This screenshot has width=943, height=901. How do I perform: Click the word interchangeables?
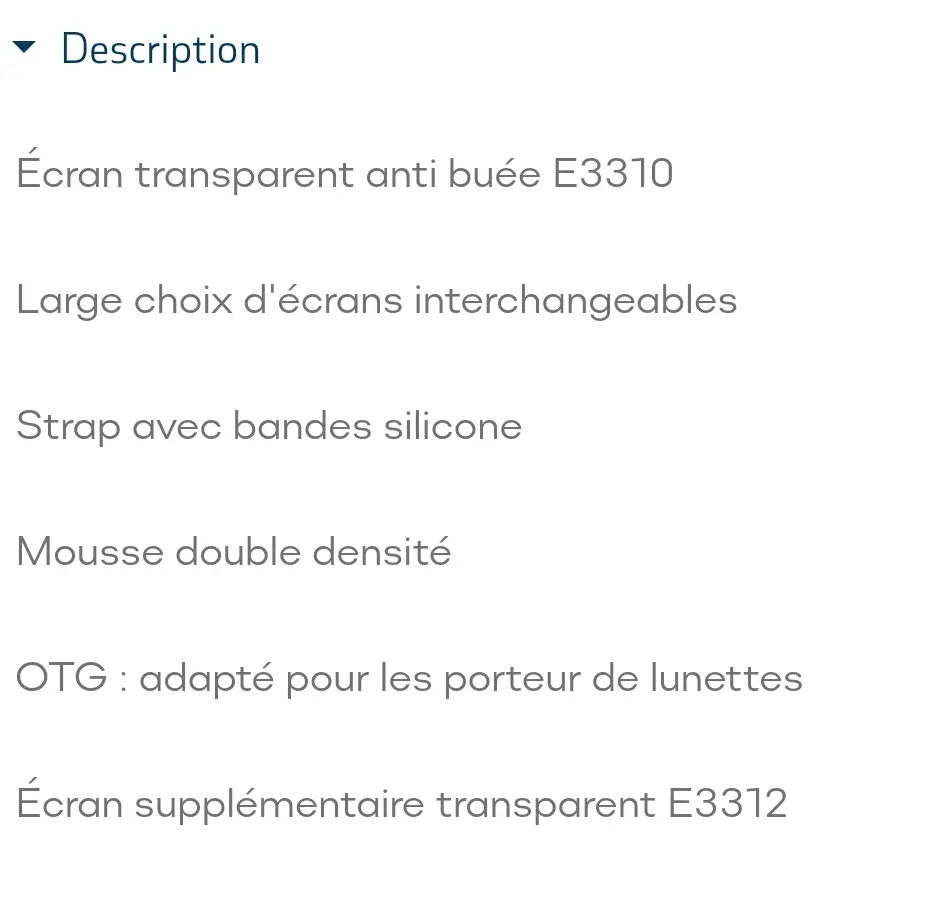click(576, 299)
